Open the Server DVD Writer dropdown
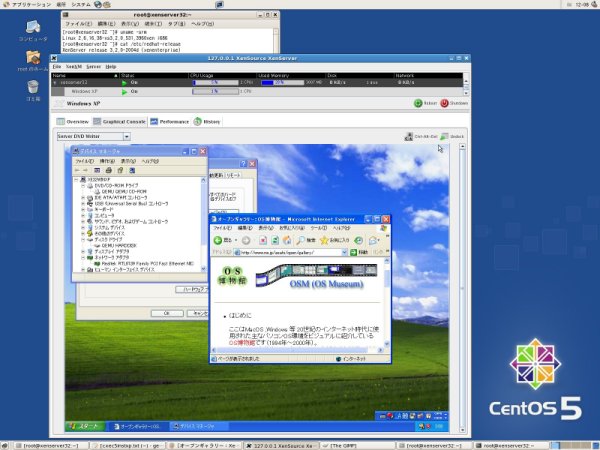 pos(127,137)
